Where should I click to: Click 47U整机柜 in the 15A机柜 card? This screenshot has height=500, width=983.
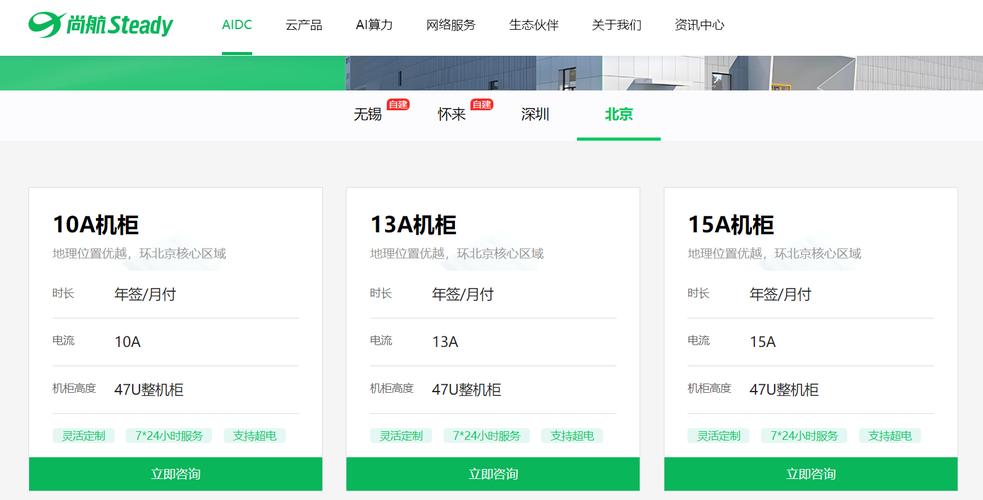(784, 390)
